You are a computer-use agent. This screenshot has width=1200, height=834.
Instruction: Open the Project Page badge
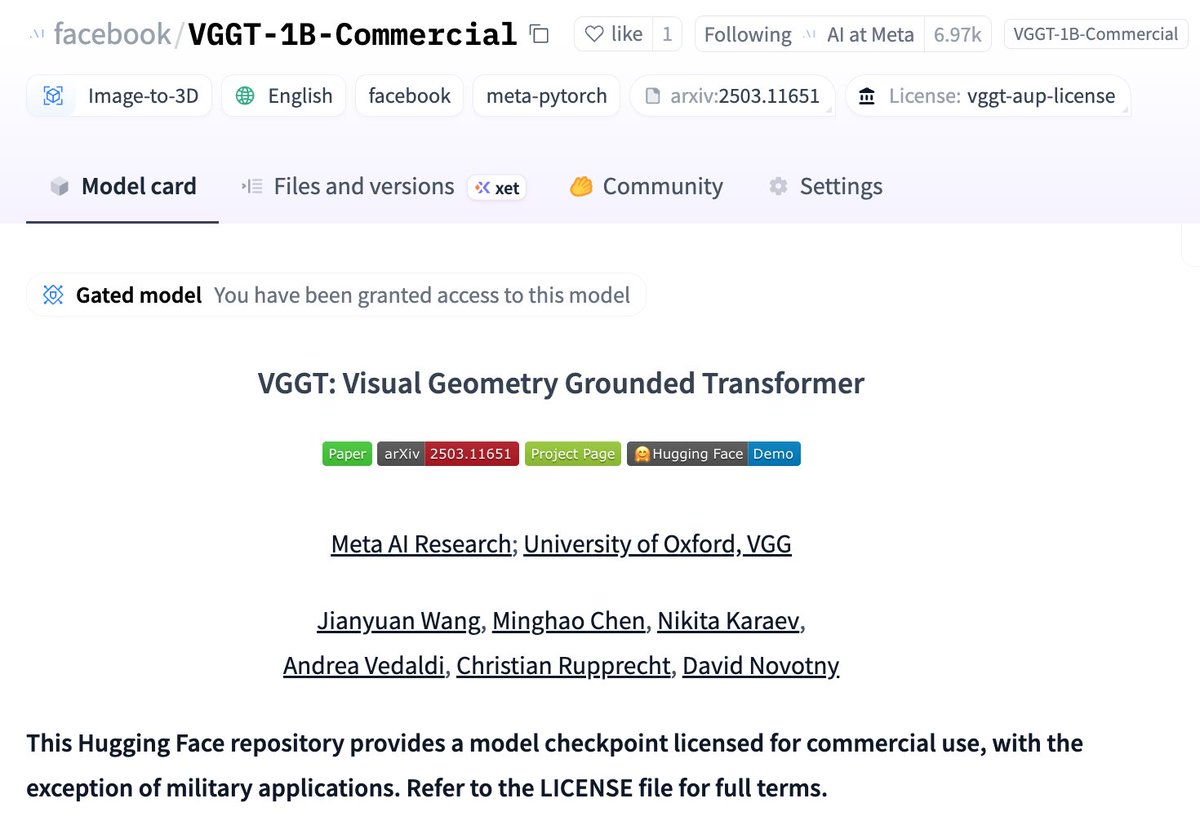pyautogui.click(x=573, y=453)
